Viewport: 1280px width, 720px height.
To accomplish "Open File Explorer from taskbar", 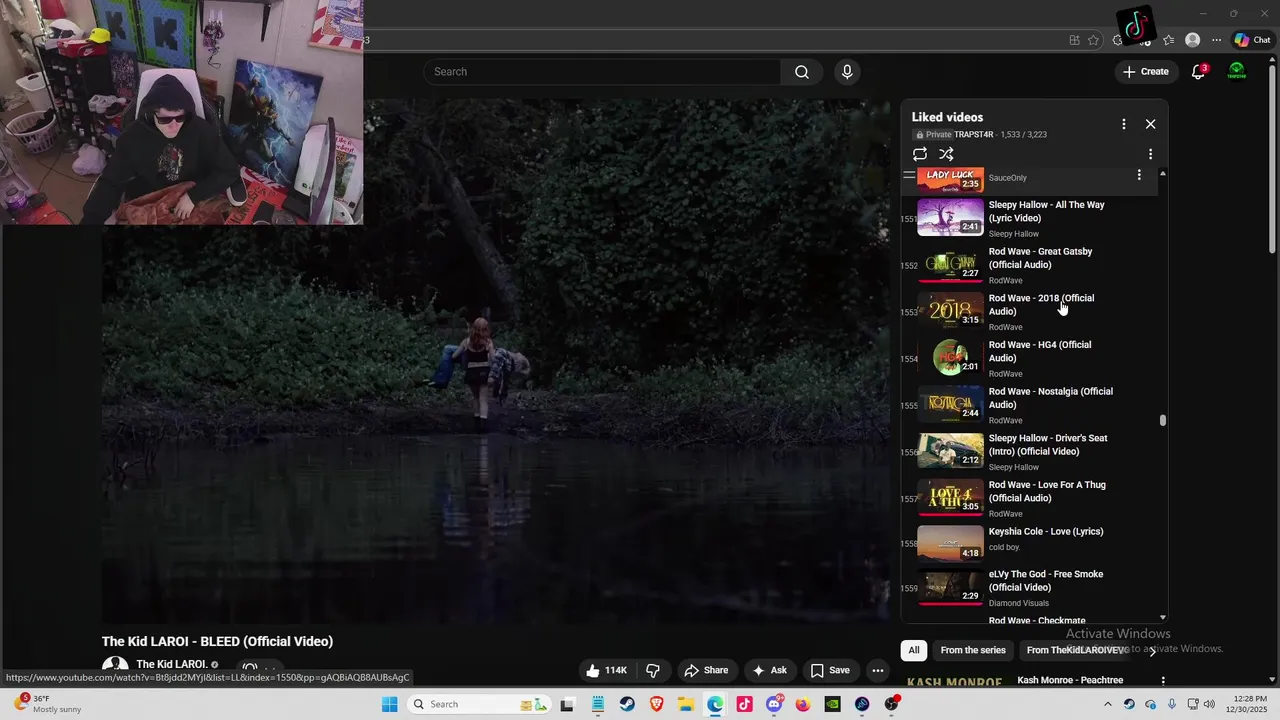I will tap(686, 704).
